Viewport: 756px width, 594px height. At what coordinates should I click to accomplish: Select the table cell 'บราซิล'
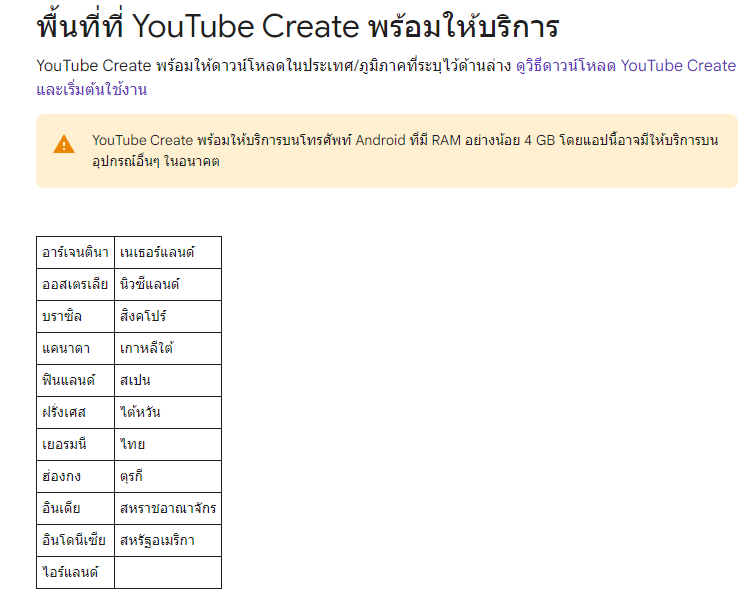tap(75, 316)
